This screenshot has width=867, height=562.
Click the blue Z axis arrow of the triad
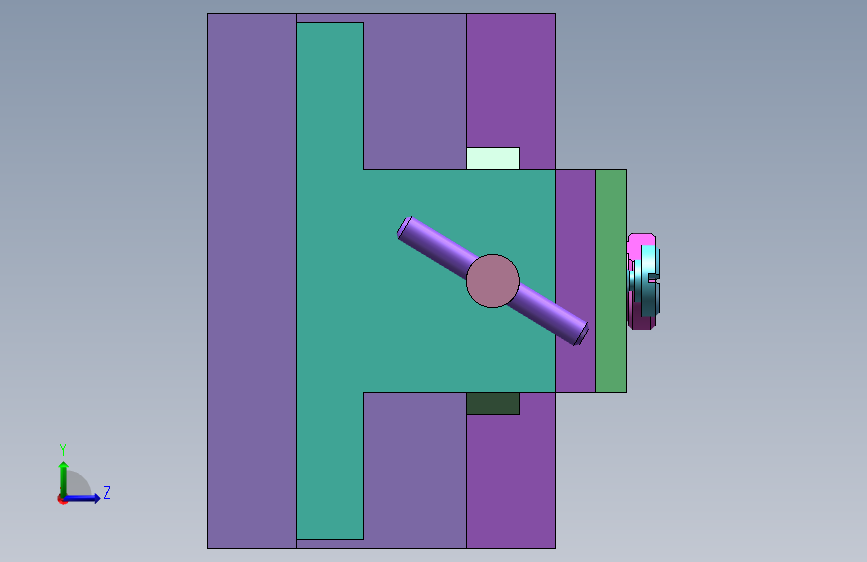(x=83, y=498)
